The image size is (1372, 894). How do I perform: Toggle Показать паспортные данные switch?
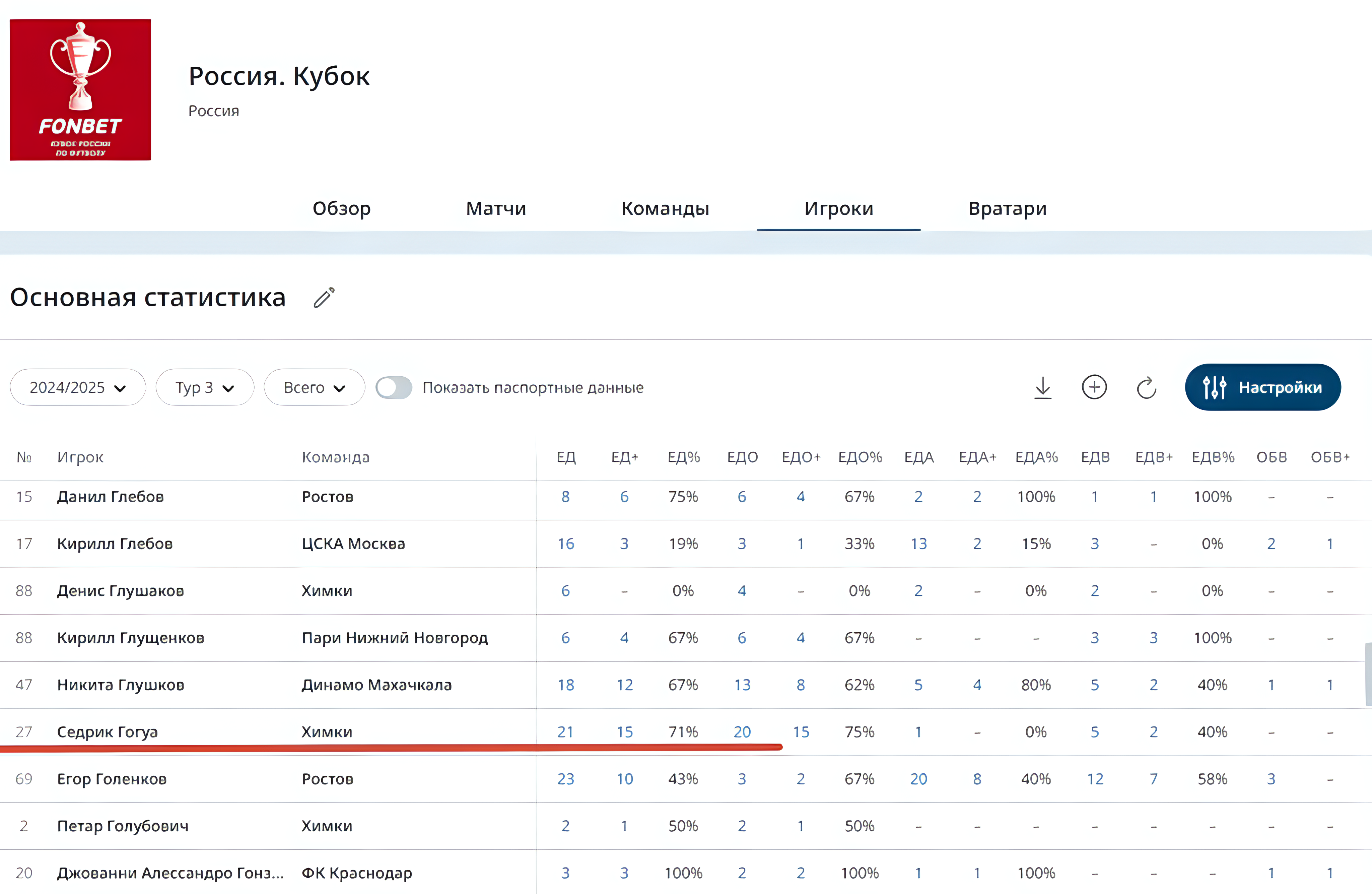[x=394, y=388]
